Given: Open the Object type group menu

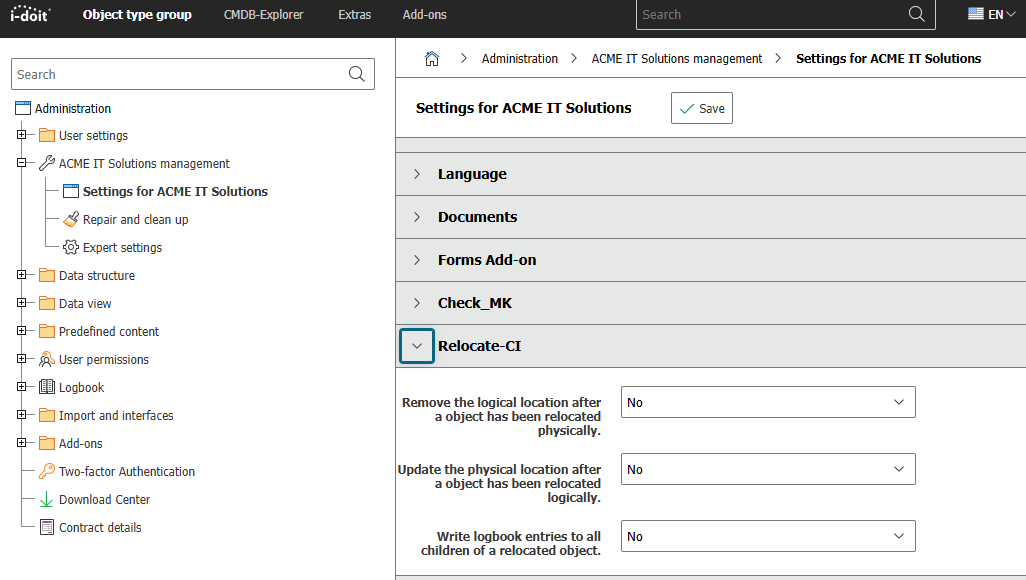Looking at the screenshot, I should [137, 14].
